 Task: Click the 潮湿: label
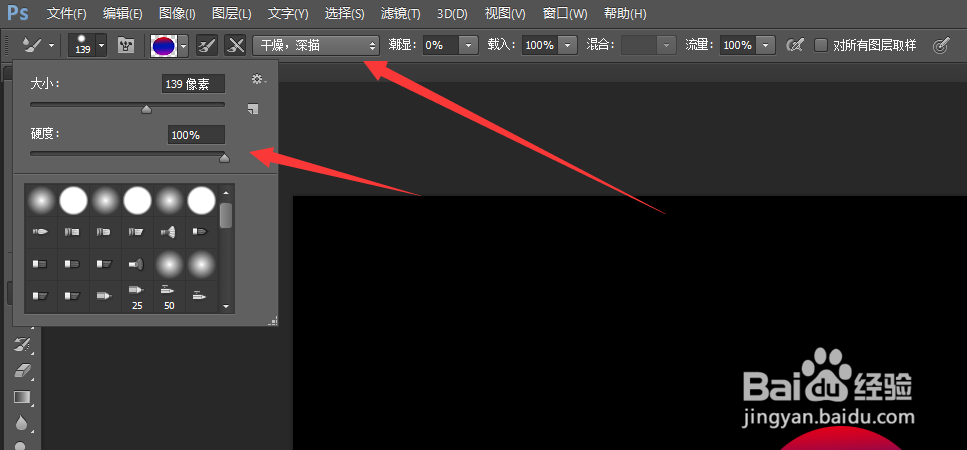(x=403, y=45)
